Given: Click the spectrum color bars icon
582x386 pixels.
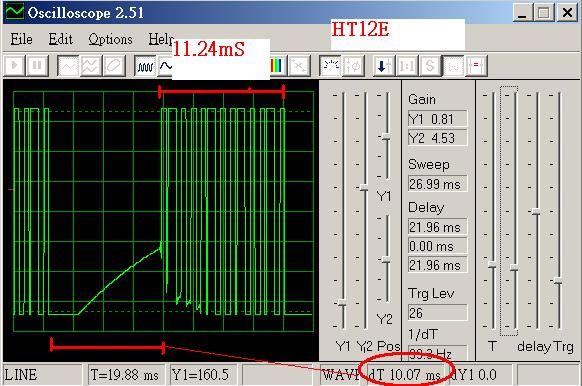Looking at the screenshot, I should coord(277,66).
